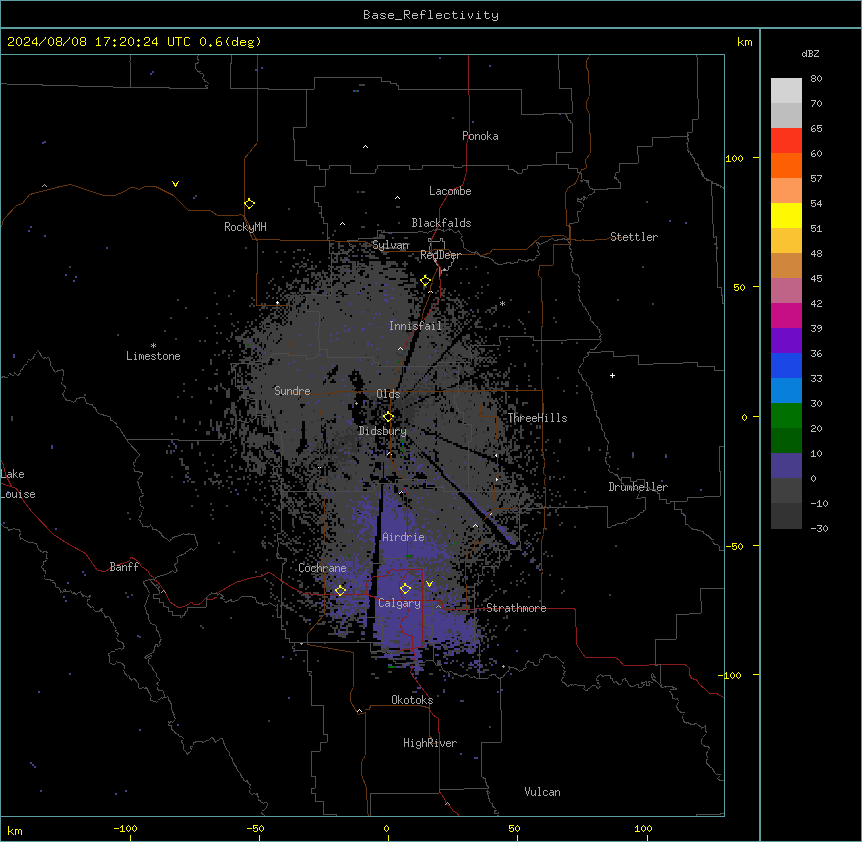Click the Vulcan label
Viewport: 862px width, 842px height.
(542, 792)
